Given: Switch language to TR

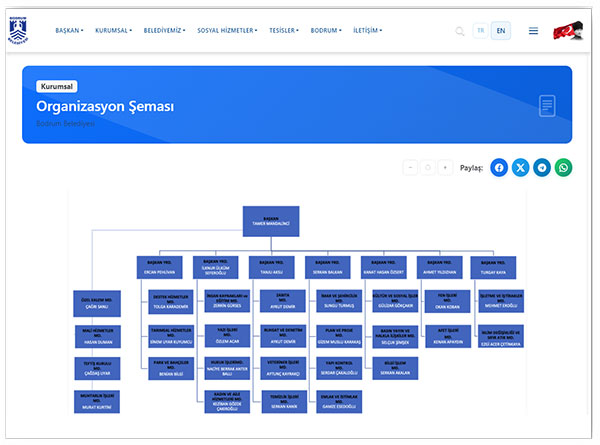Looking at the screenshot, I should [x=481, y=31].
